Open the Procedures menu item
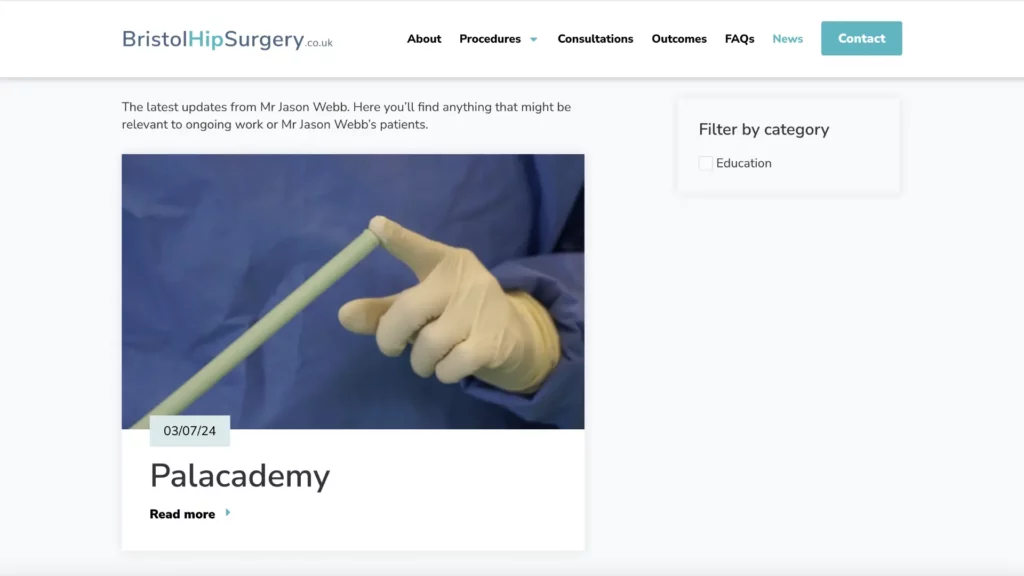1024x576 pixels. (x=490, y=39)
